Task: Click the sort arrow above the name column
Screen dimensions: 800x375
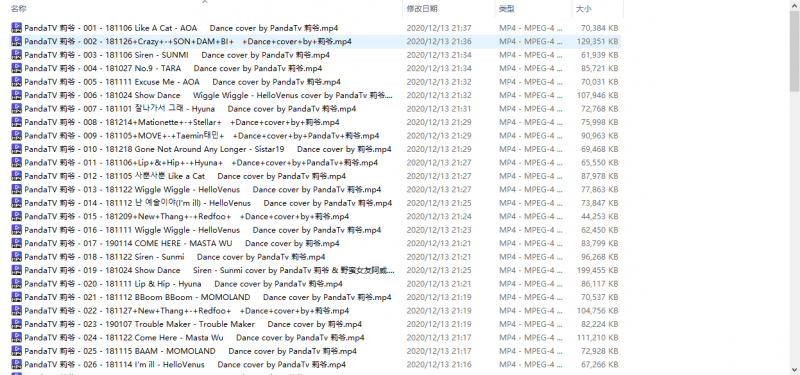Action: [x=205, y=2]
